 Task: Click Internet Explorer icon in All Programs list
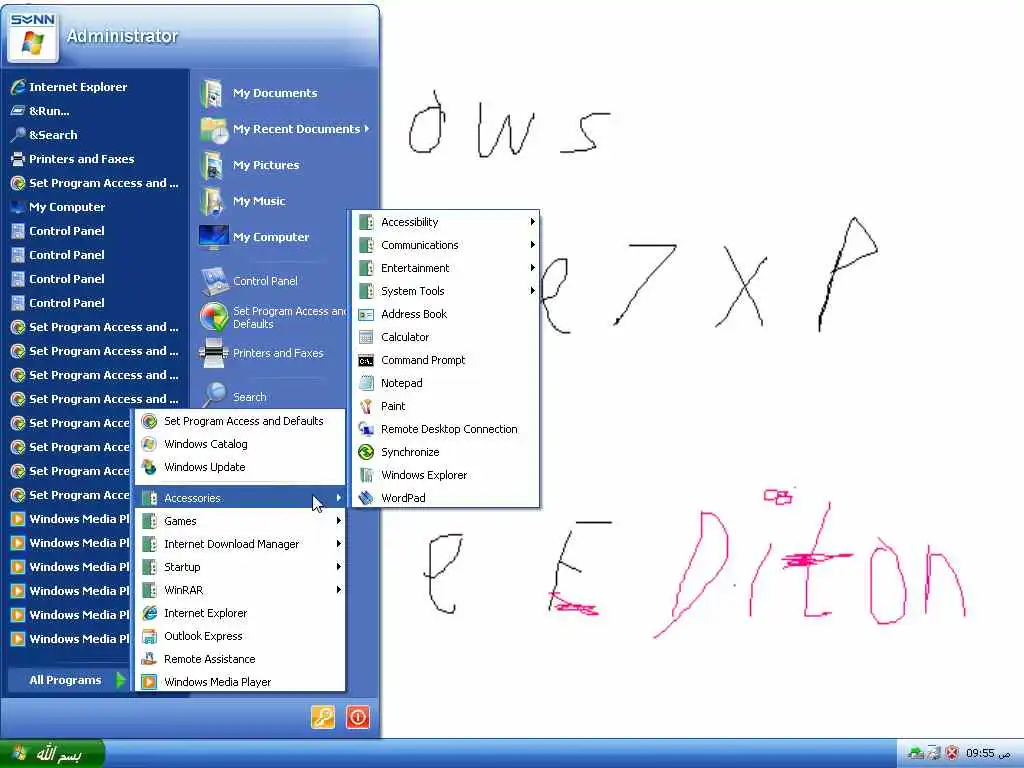pyautogui.click(x=150, y=613)
